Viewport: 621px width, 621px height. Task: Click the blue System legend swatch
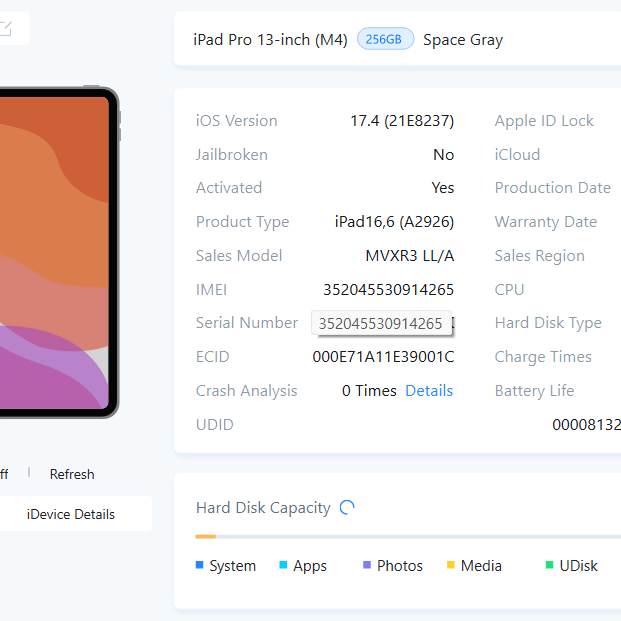point(200,565)
